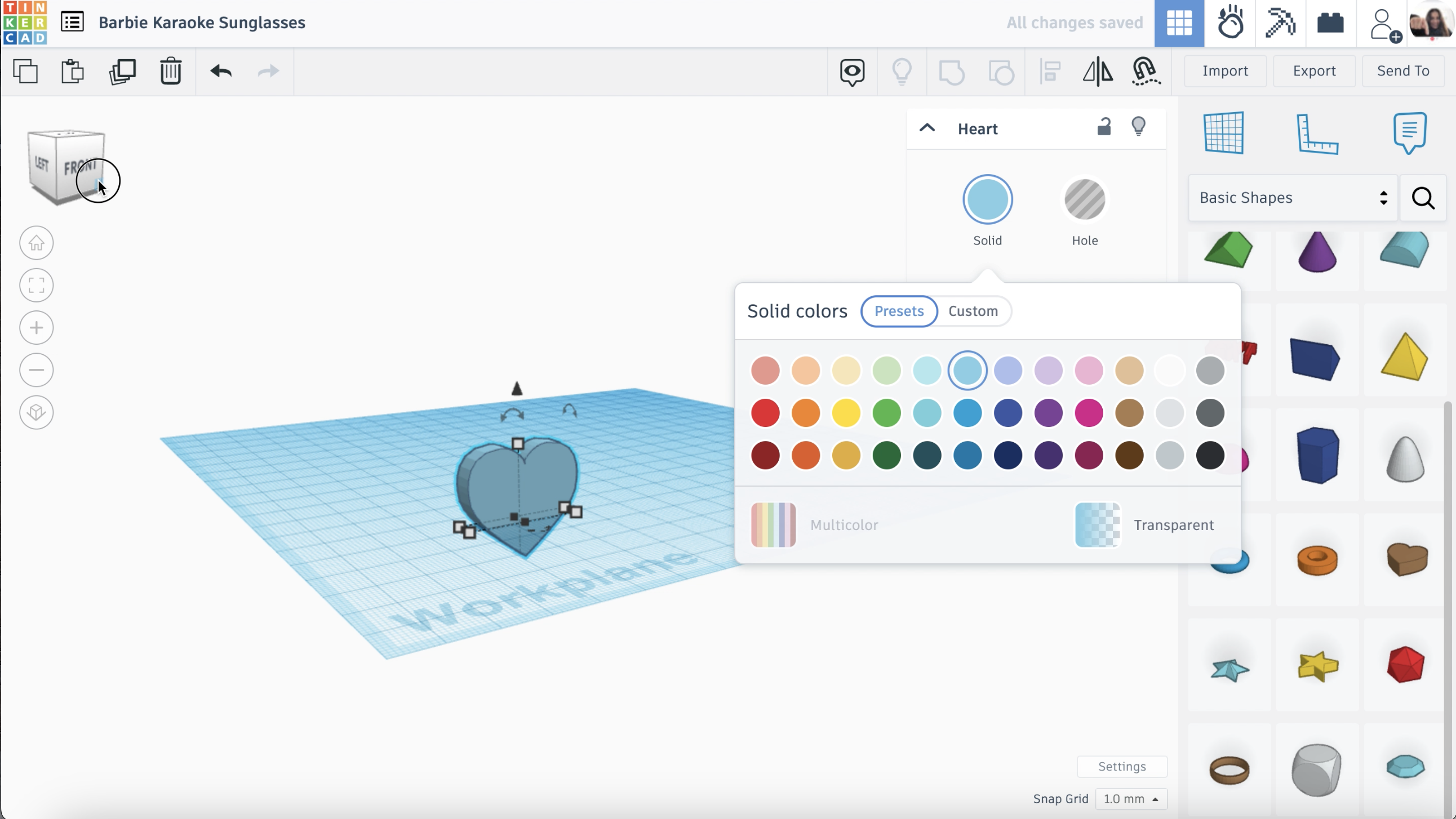Open the Snap Grid 1.0 mm dropdown
This screenshot has width=1456, height=819.
point(1130,799)
